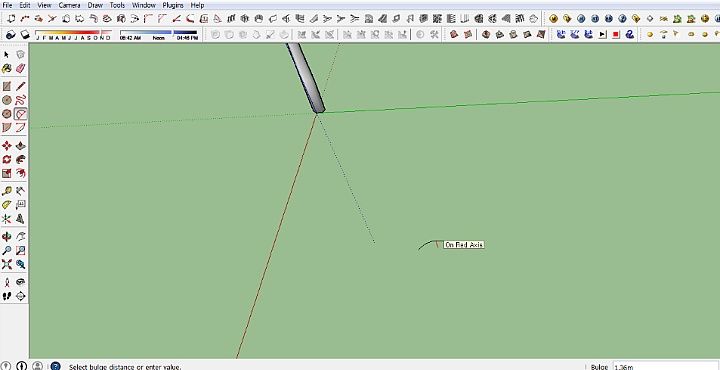Activate the Rotate tool
The width and height of the screenshot is (720, 370).
pyautogui.click(x=6, y=159)
